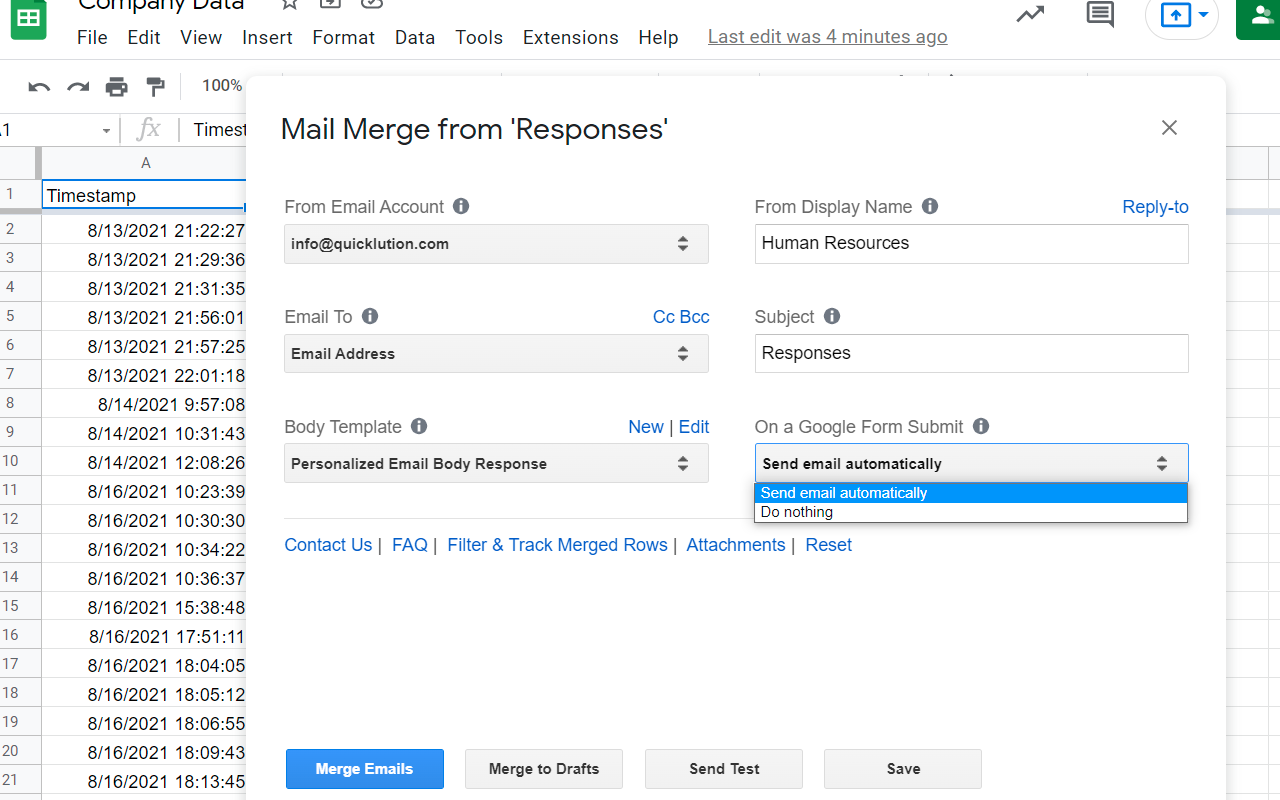Viewport: 1280px width, 800px height.
Task: Click the info icon beside Subject
Action: coord(831,316)
